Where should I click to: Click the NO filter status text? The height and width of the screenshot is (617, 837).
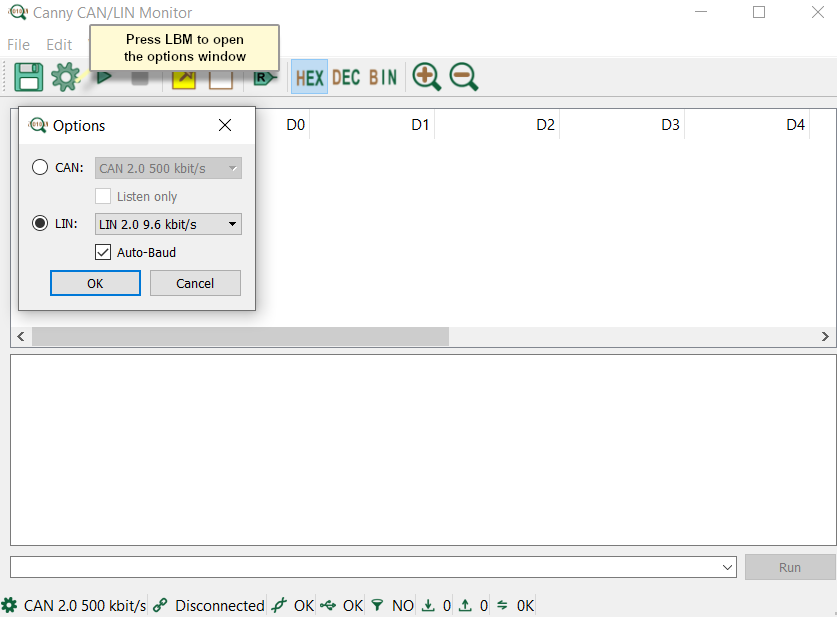coord(403,605)
